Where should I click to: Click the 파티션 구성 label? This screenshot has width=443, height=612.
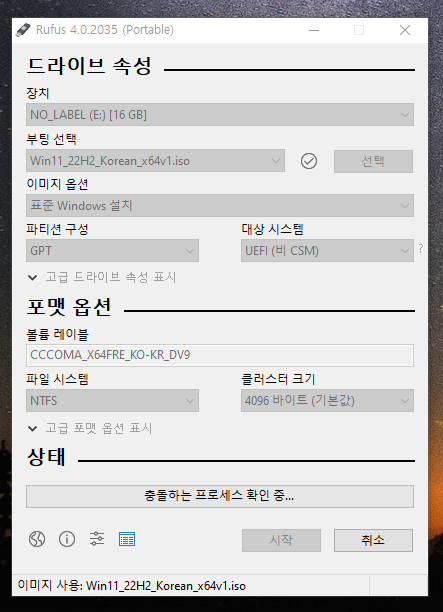pyautogui.click(x=57, y=229)
